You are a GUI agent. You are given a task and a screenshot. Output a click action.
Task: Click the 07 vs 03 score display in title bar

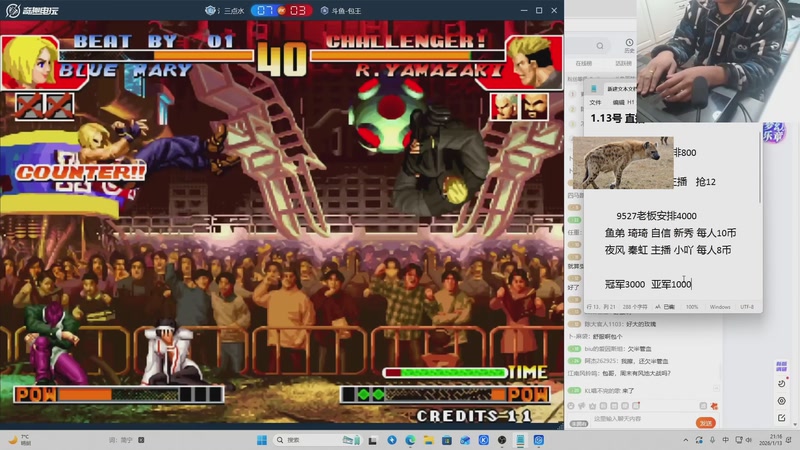[282, 10]
